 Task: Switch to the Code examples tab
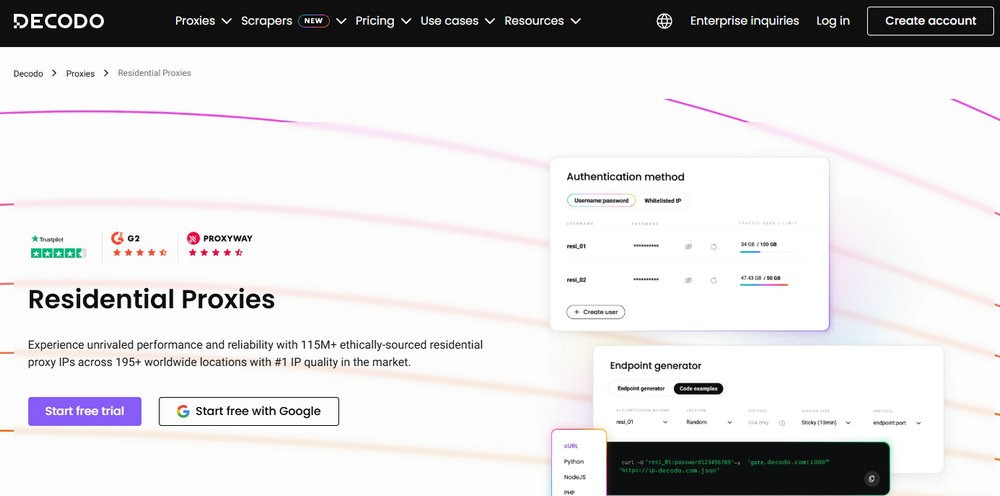tap(698, 388)
